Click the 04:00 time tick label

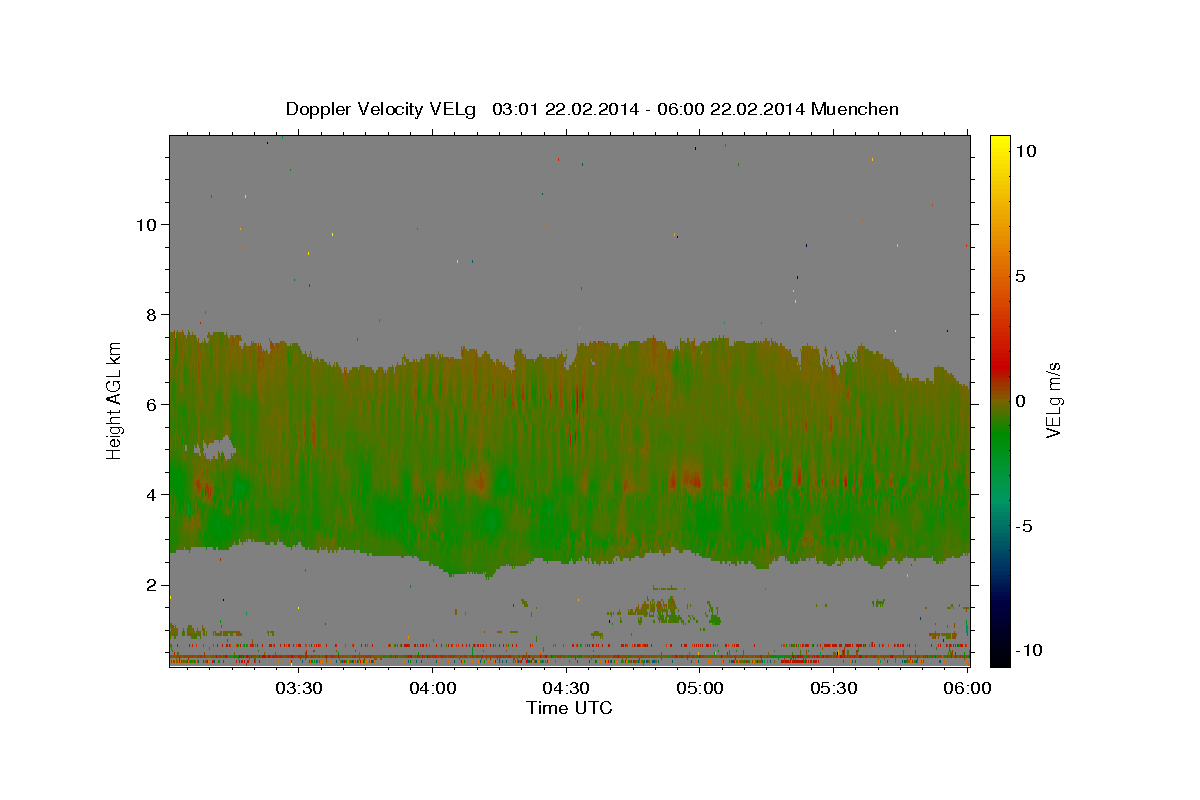[434, 688]
